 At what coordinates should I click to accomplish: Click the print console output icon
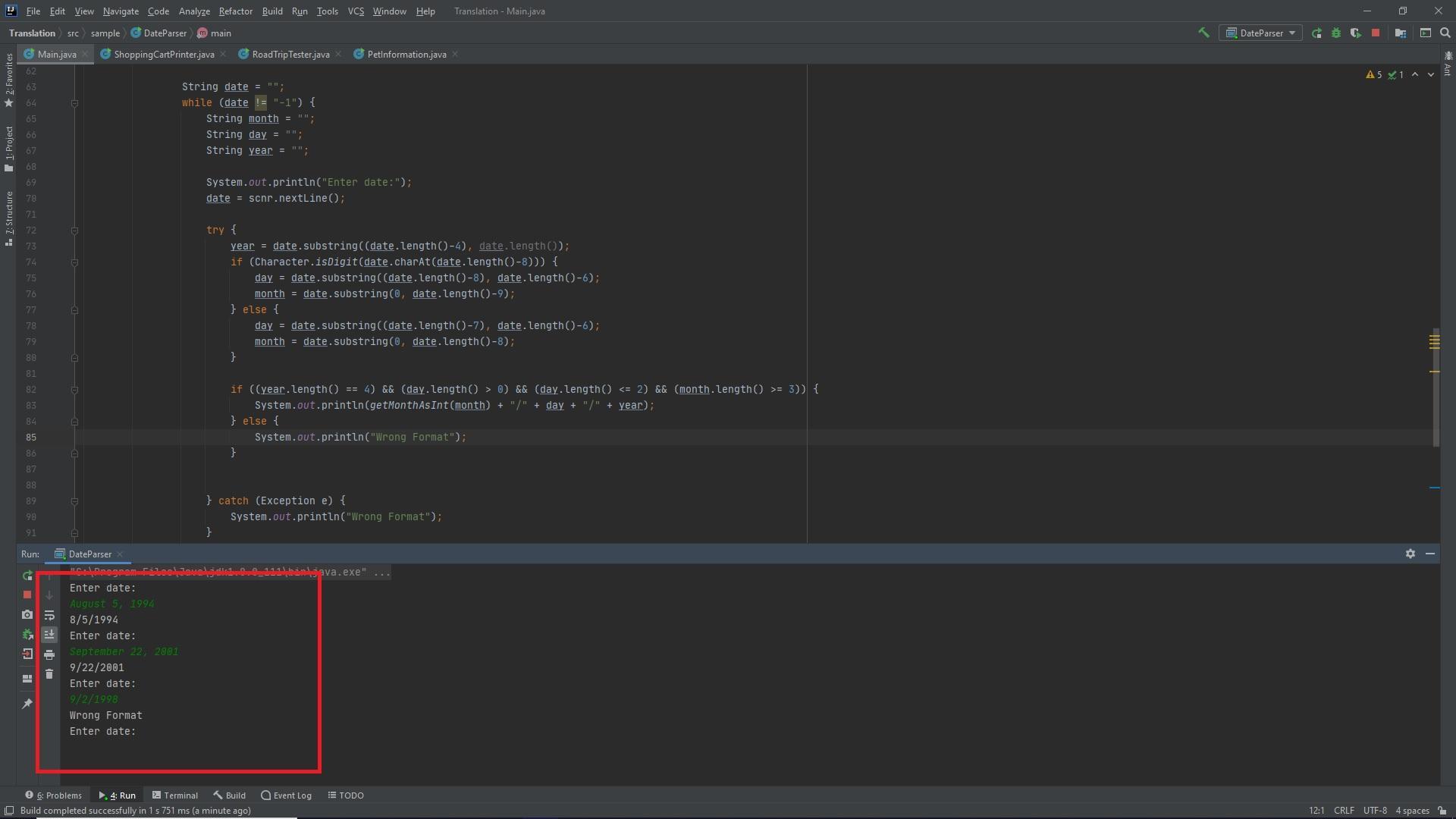49,654
